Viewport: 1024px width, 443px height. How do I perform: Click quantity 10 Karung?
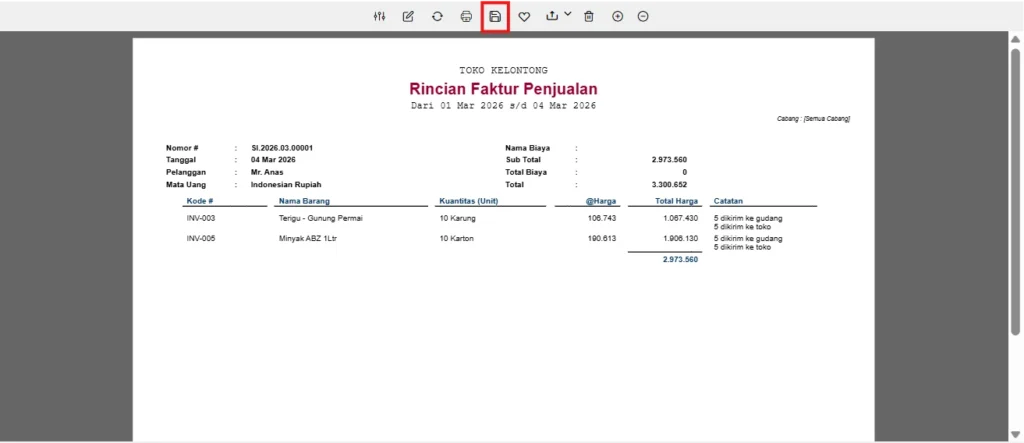click(x=458, y=218)
